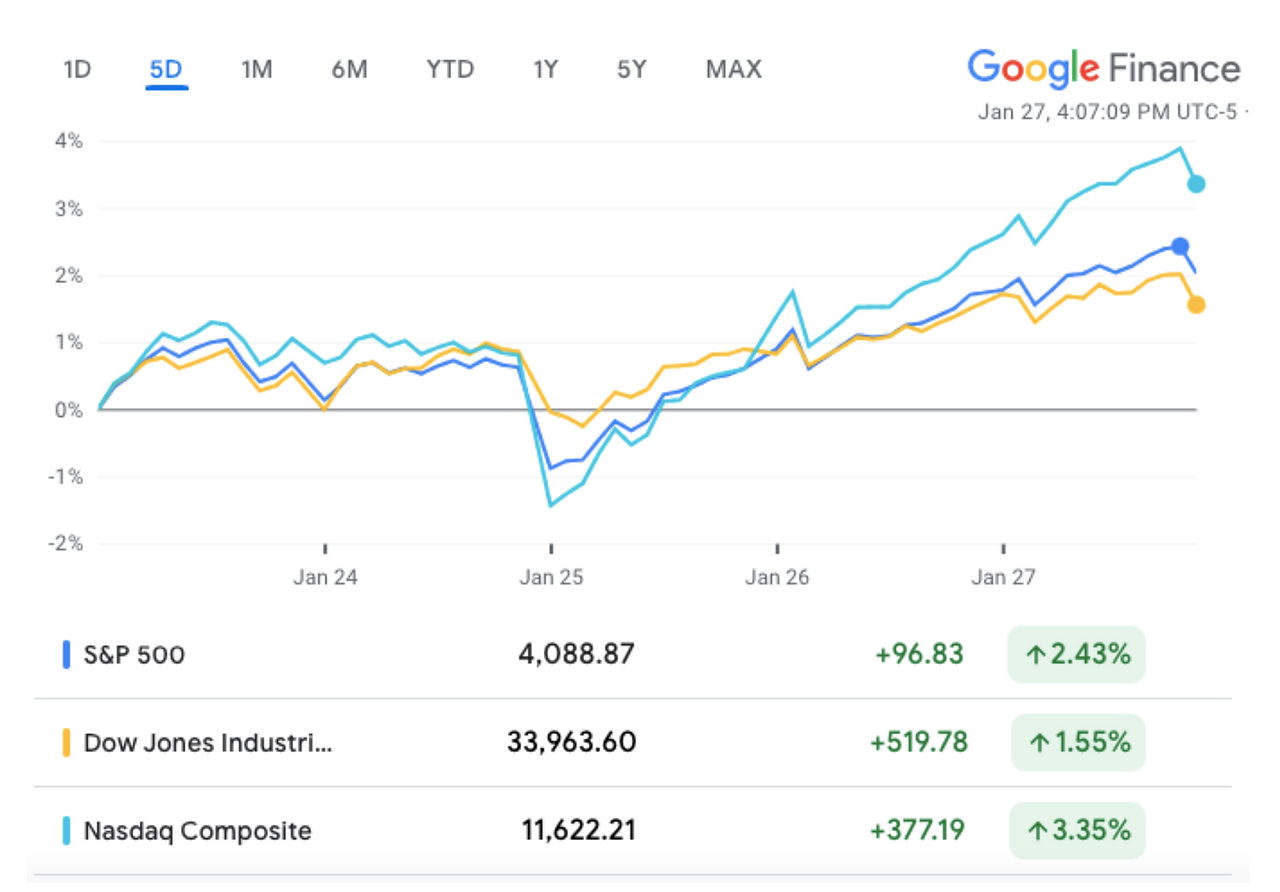
Task: Click the S&P 500 blue endpoint dot
Action: 1180,246
